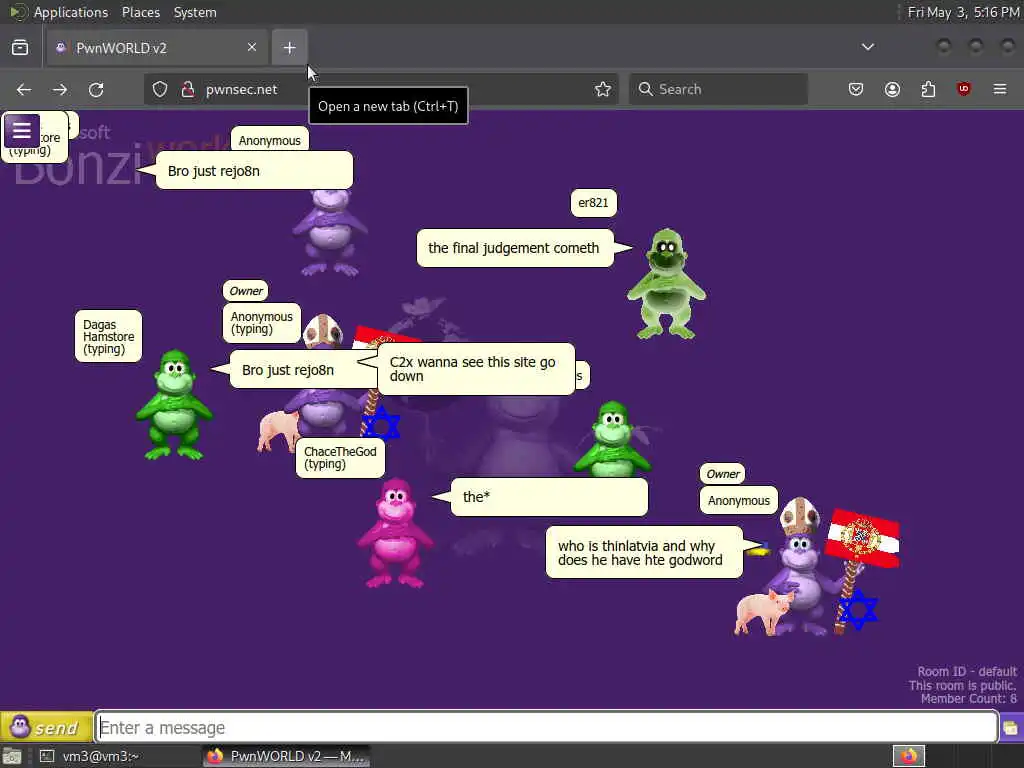Click the Enter a message field
This screenshot has height=768, width=1024.
point(547,727)
